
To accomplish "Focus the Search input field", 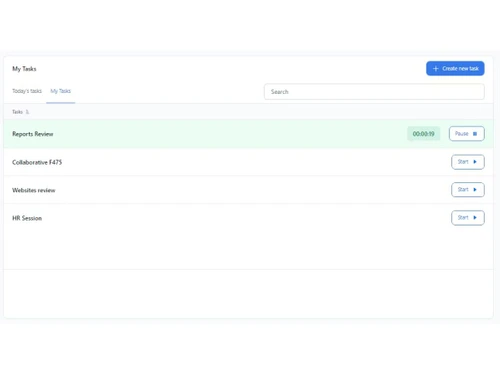I will click(x=374, y=92).
